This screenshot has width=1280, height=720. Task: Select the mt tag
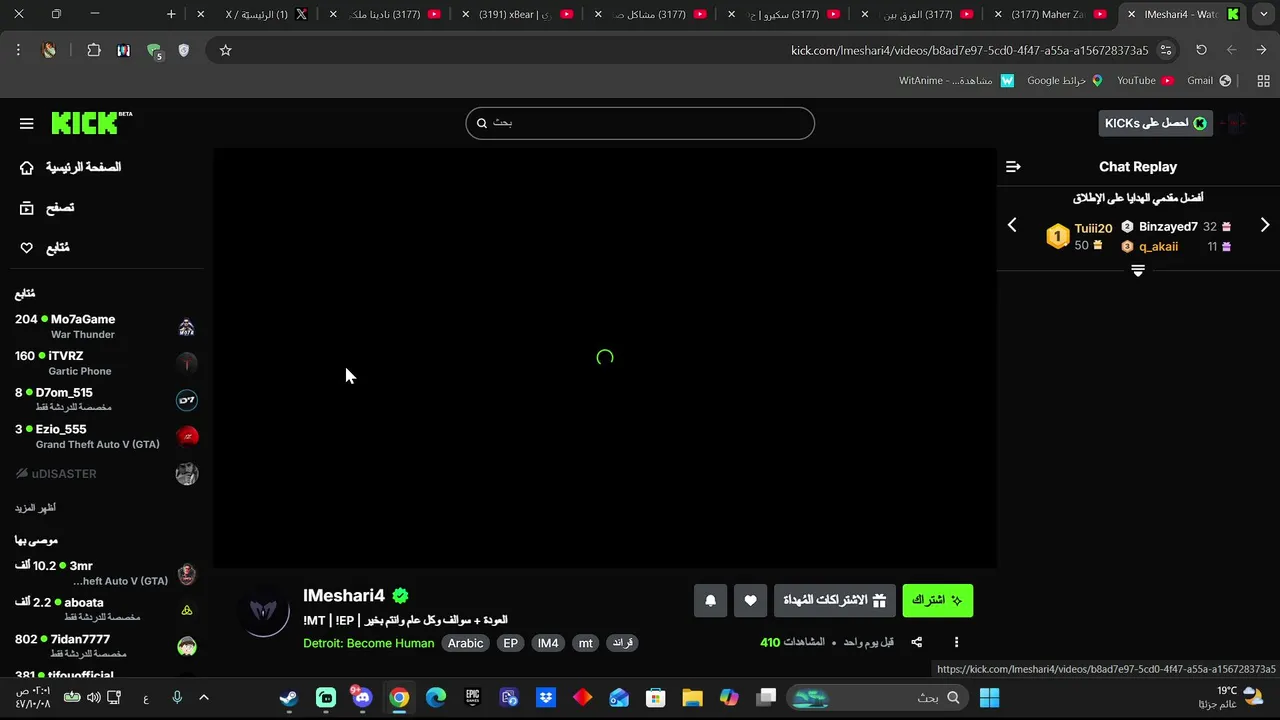tap(586, 643)
